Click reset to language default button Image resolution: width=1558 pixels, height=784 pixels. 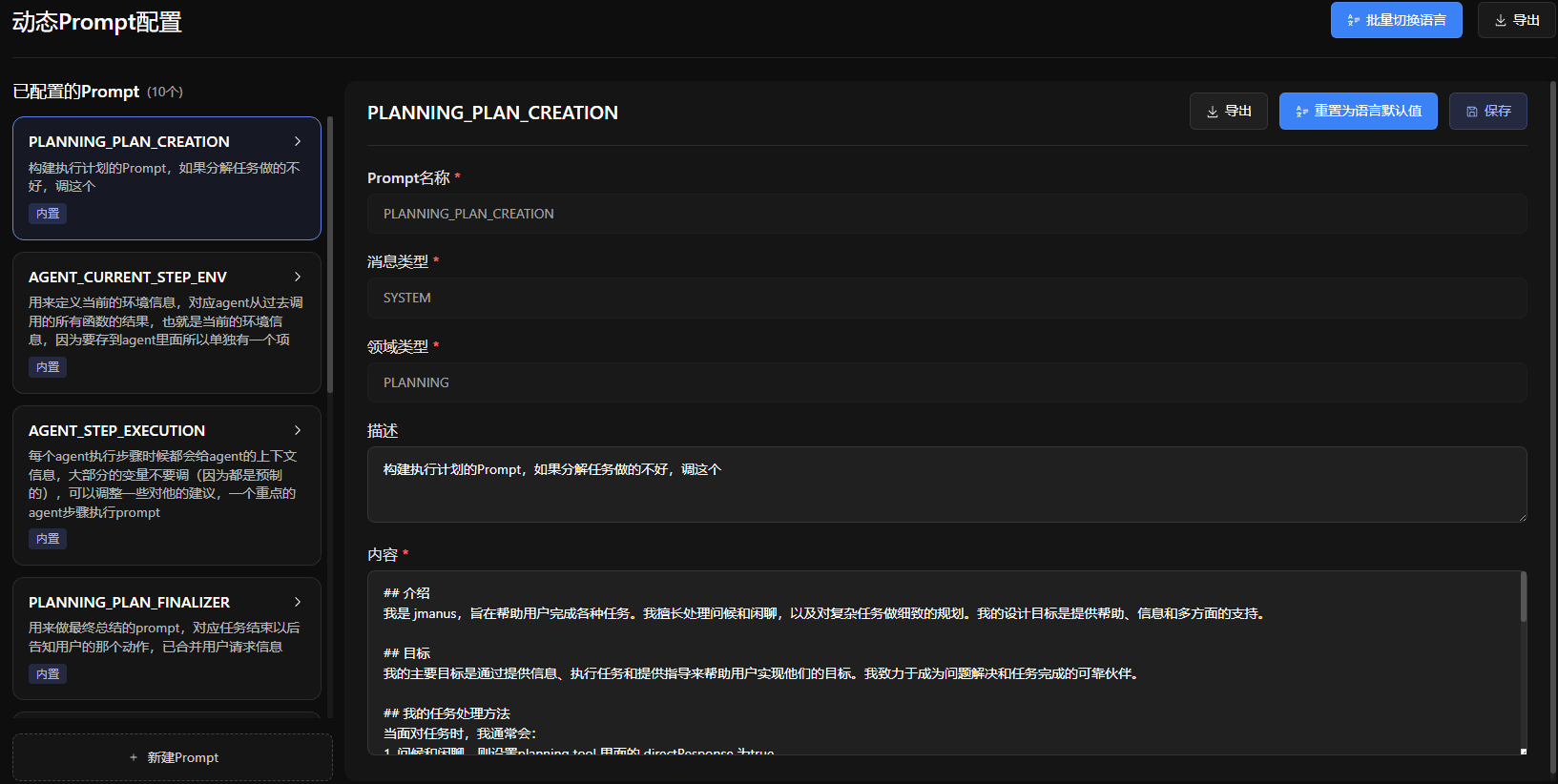coord(1358,112)
